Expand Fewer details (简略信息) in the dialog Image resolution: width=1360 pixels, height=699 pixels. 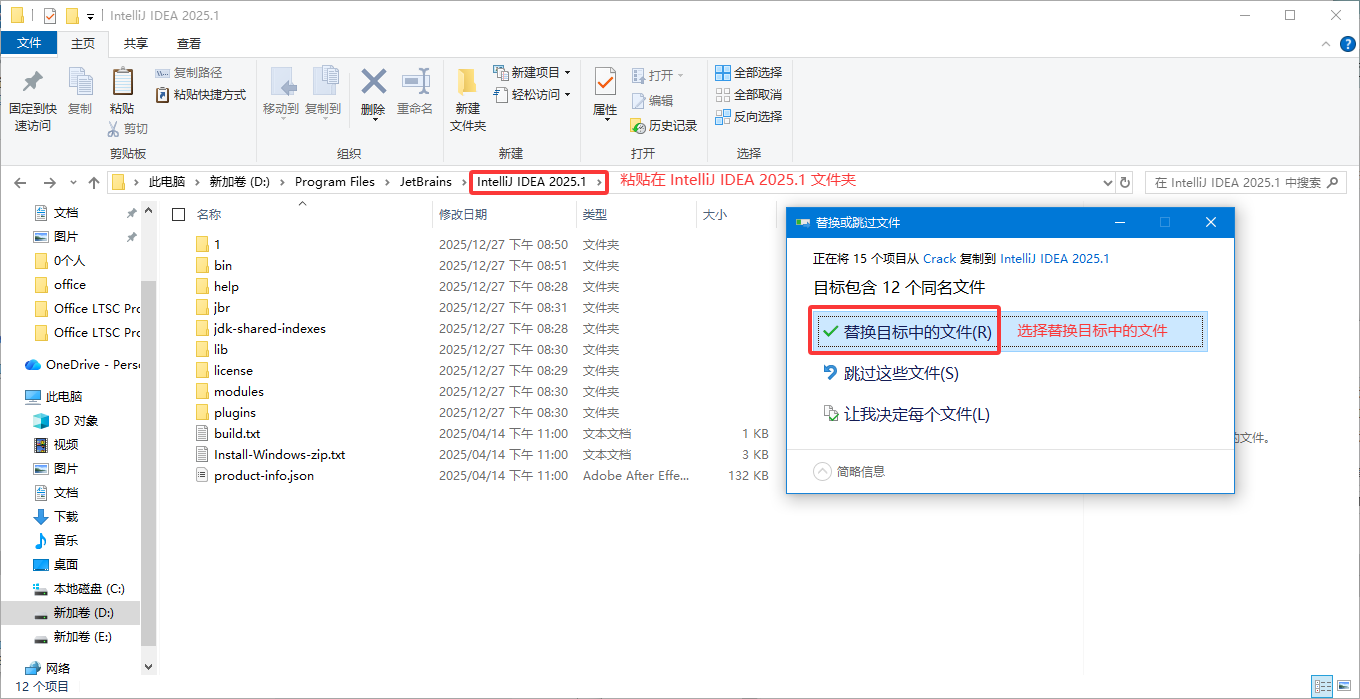point(849,471)
